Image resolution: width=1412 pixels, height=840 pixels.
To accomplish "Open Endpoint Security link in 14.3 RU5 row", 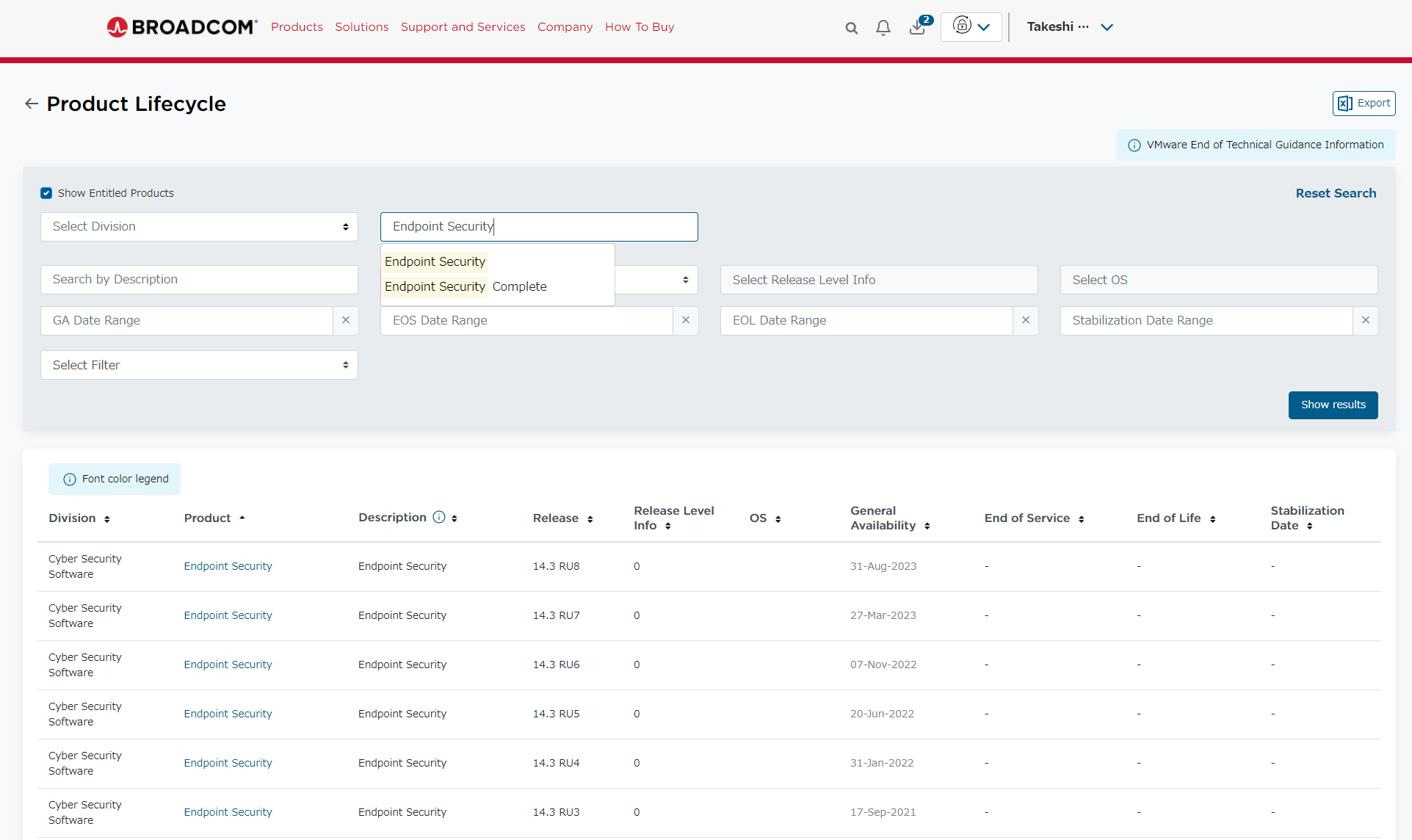I will [228, 714].
